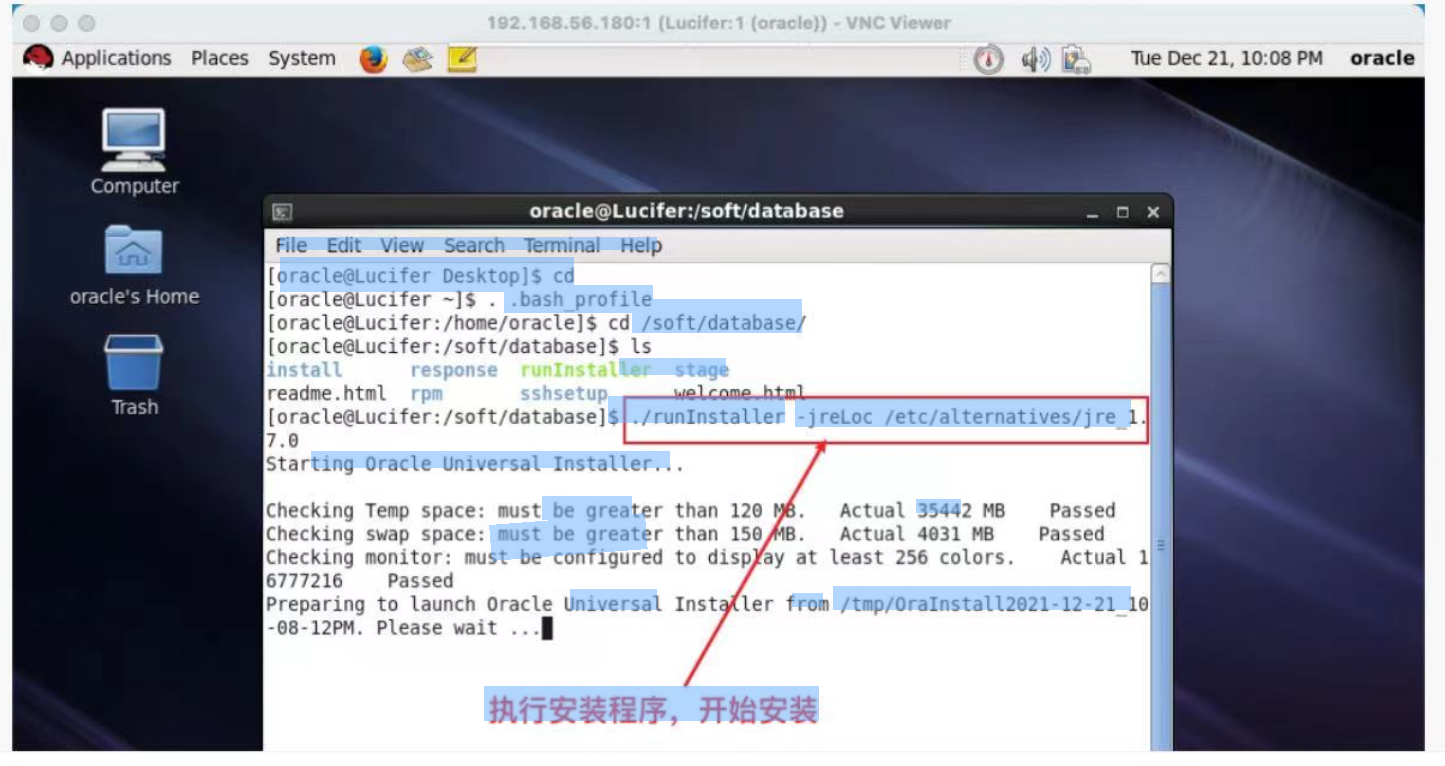Open the Terminal menu in the menu bar
The width and height of the screenshot is (1445, 766).
point(562,245)
